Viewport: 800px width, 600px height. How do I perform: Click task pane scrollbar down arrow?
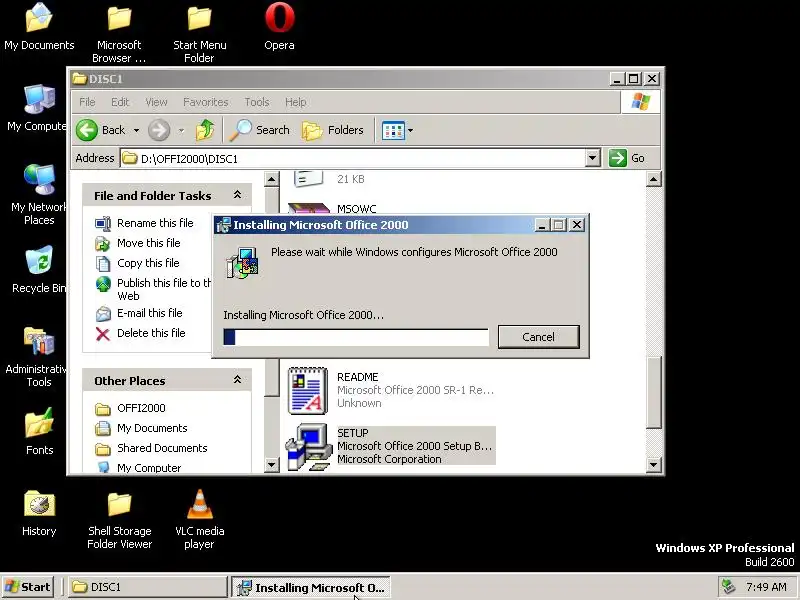[x=271, y=464]
